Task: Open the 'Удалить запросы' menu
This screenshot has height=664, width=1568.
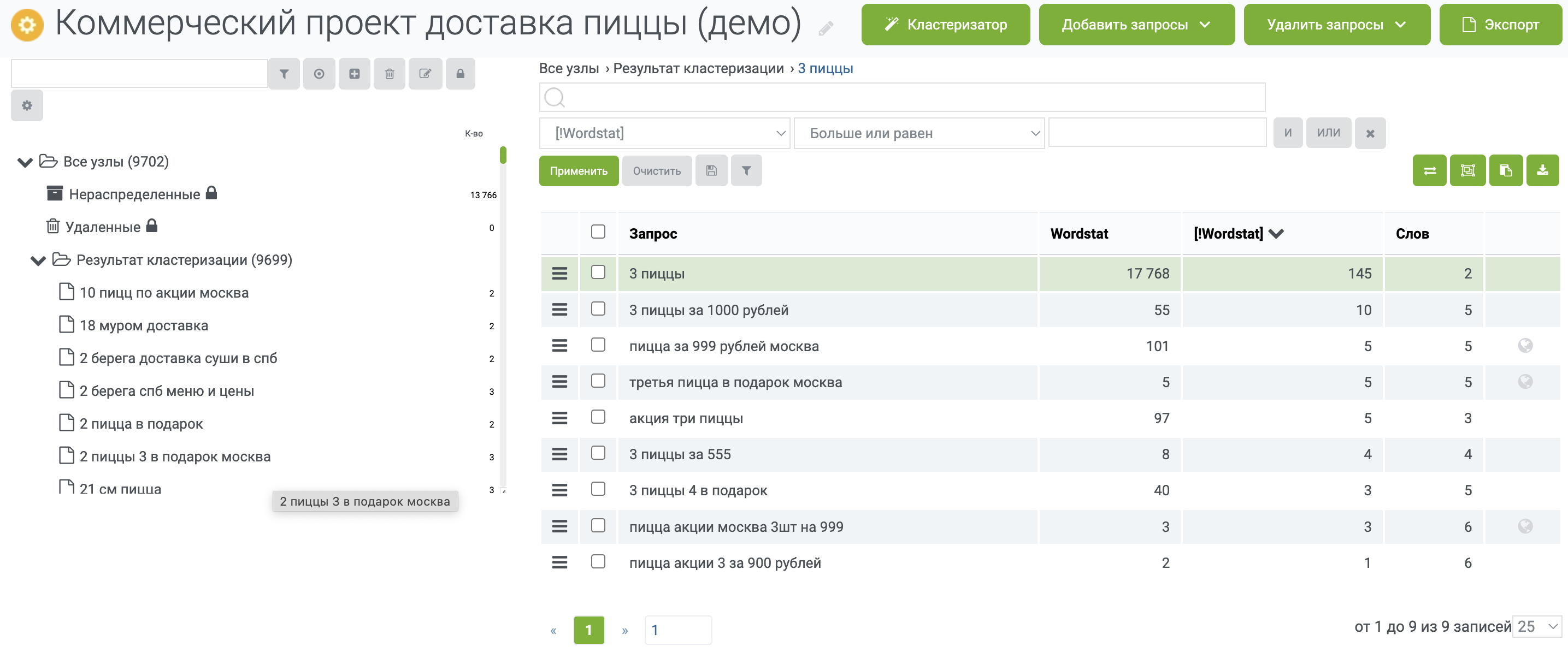Action: 1336,25
